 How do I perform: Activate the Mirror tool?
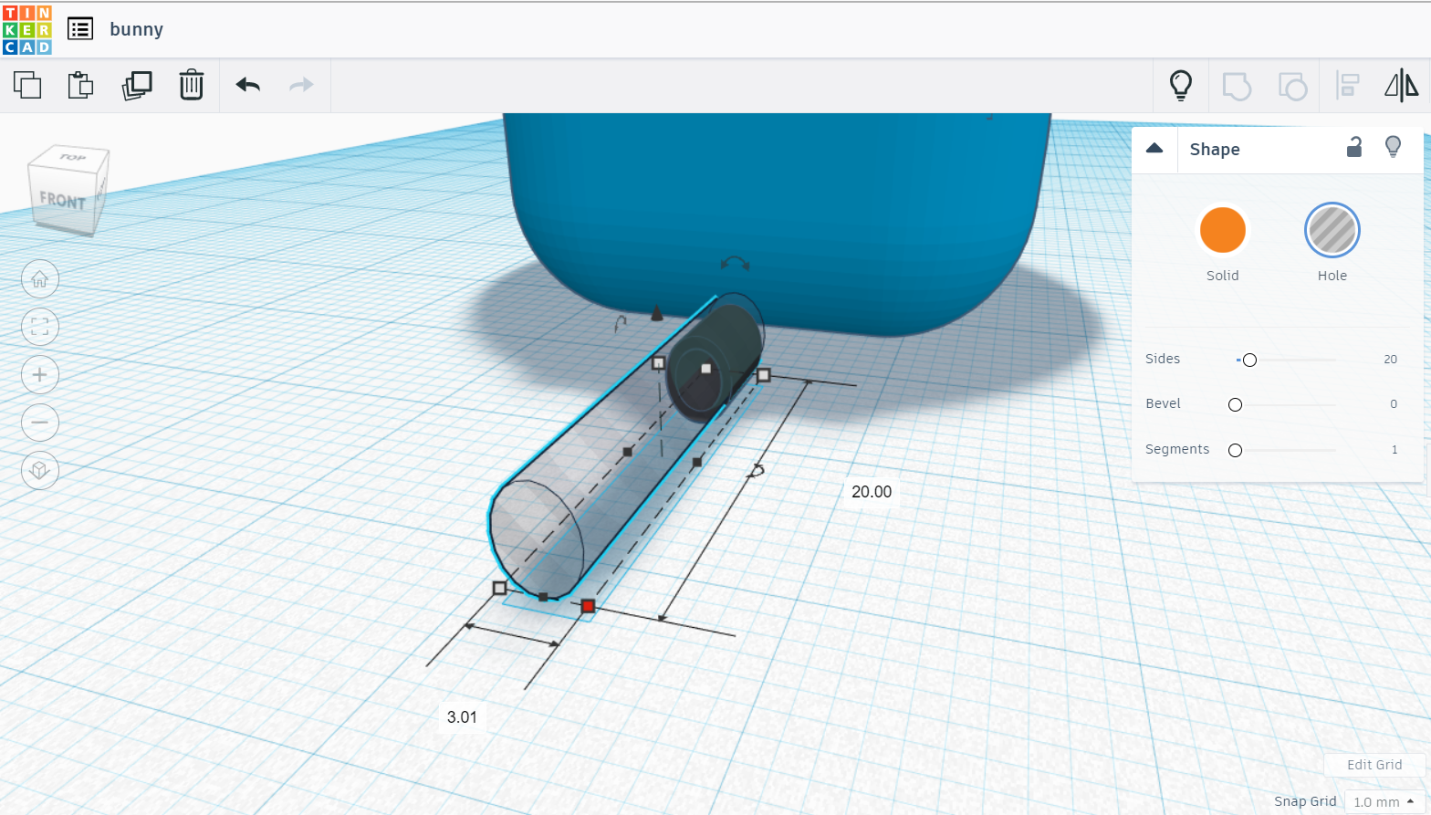pyautogui.click(x=1401, y=86)
